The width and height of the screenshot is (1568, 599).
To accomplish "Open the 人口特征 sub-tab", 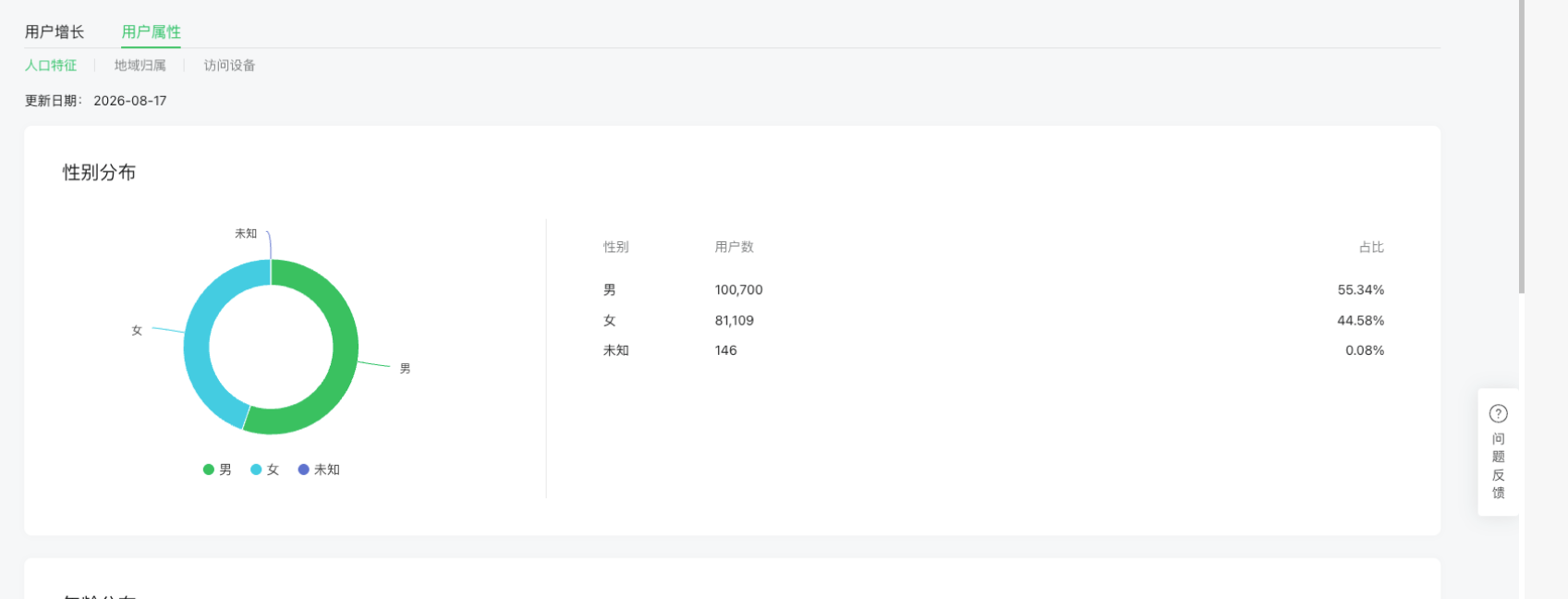I will click(x=51, y=66).
